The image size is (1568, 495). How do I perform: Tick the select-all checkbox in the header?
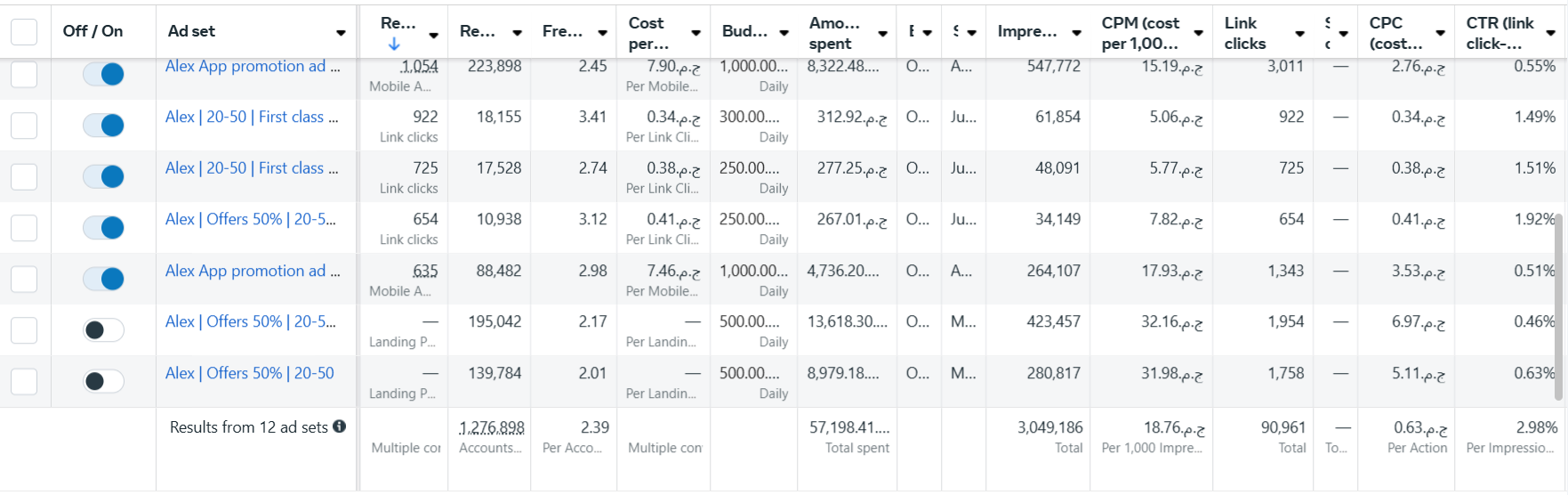coord(24,32)
